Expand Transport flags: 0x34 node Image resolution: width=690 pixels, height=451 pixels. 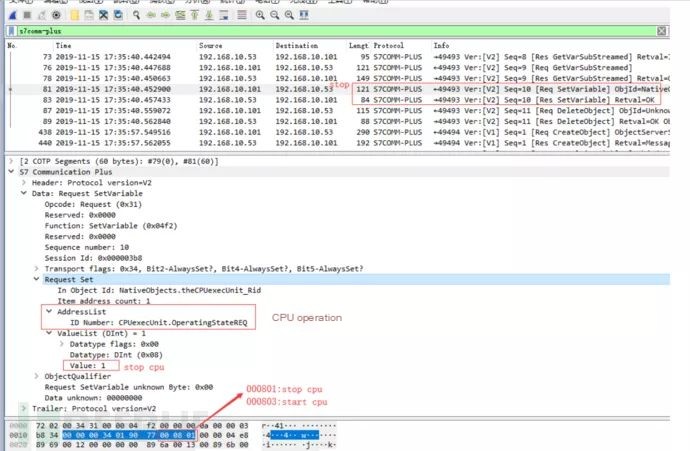pyautogui.click(x=37, y=268)
